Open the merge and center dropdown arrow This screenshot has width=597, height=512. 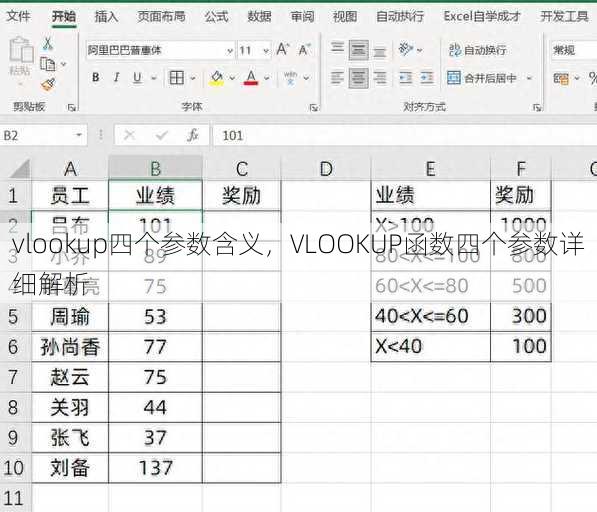click(529, 78)
